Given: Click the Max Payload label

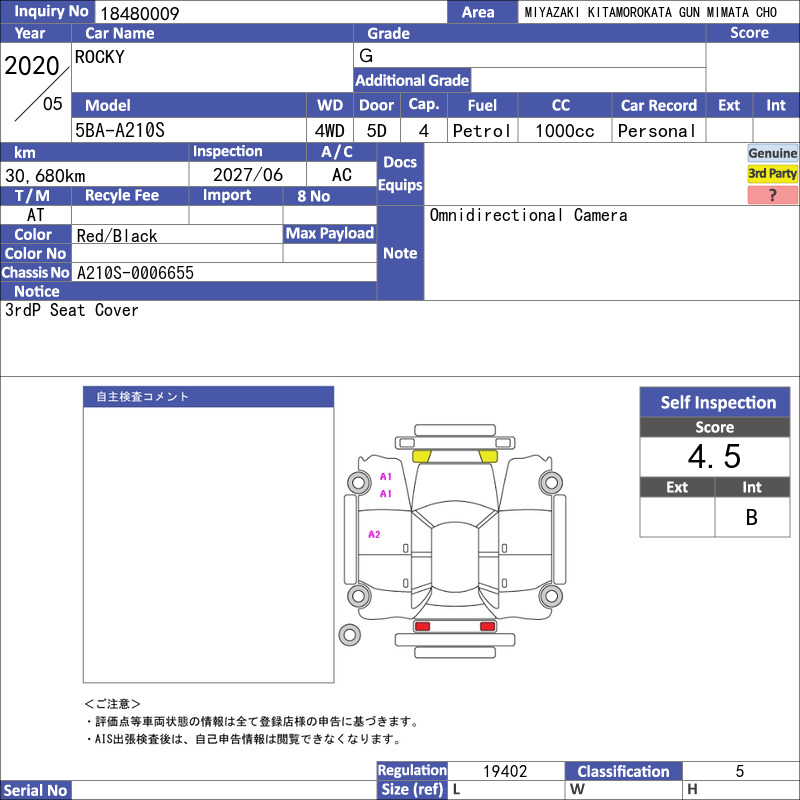Looking at the screenshot, I should tap(330, 234).
